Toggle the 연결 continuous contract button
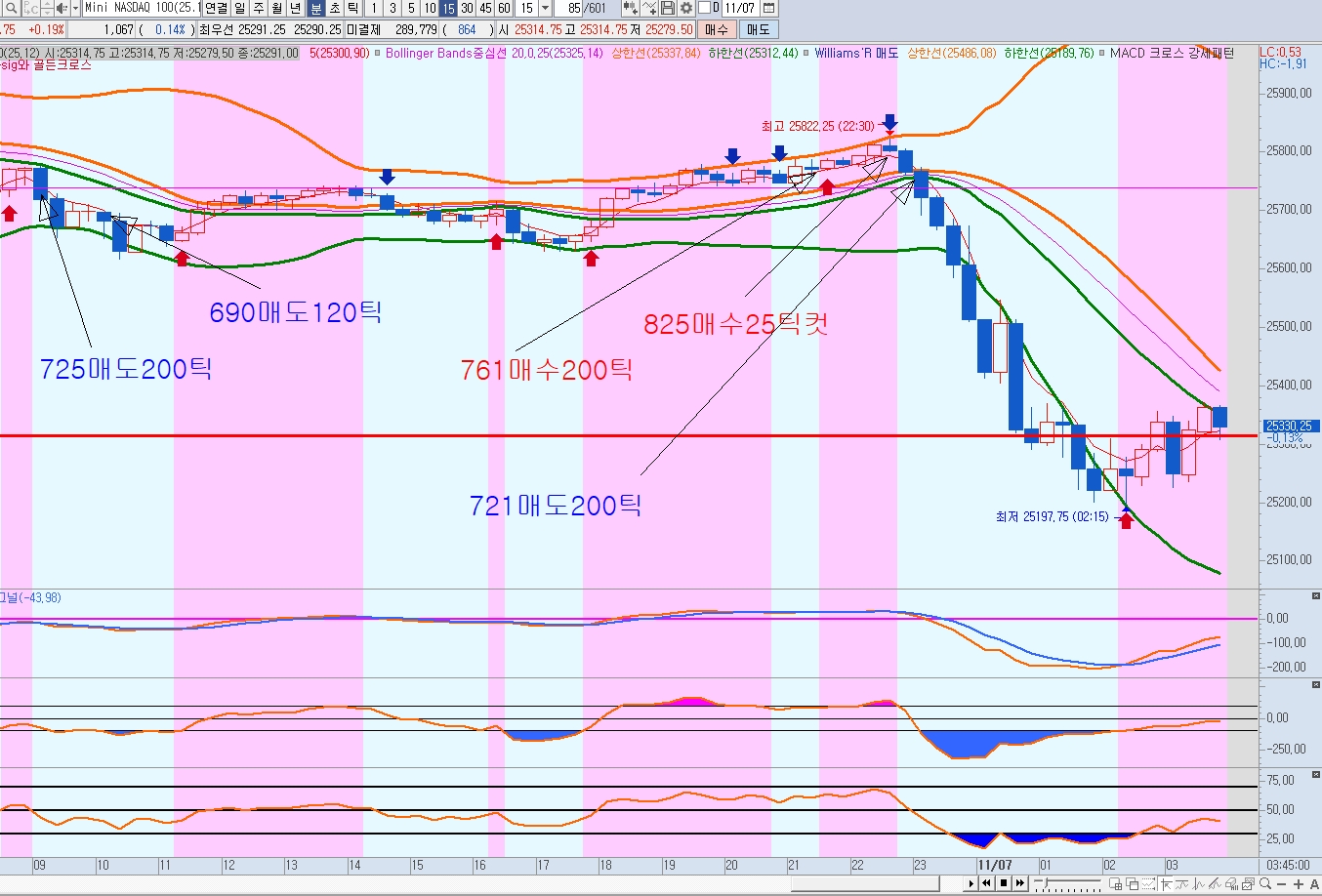1322x896 pixels. (215, 8)
